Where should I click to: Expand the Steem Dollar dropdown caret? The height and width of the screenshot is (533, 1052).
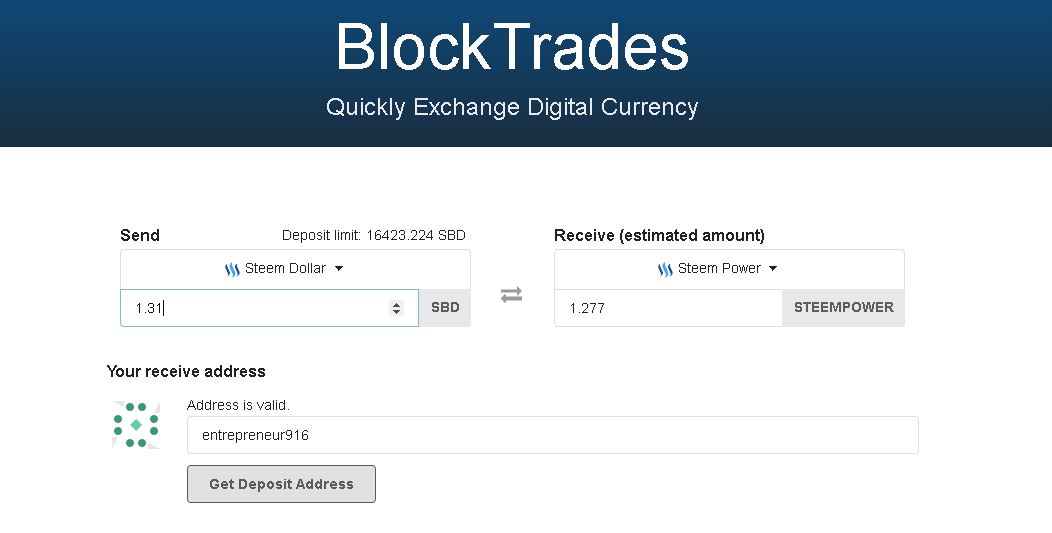(339, 269)
